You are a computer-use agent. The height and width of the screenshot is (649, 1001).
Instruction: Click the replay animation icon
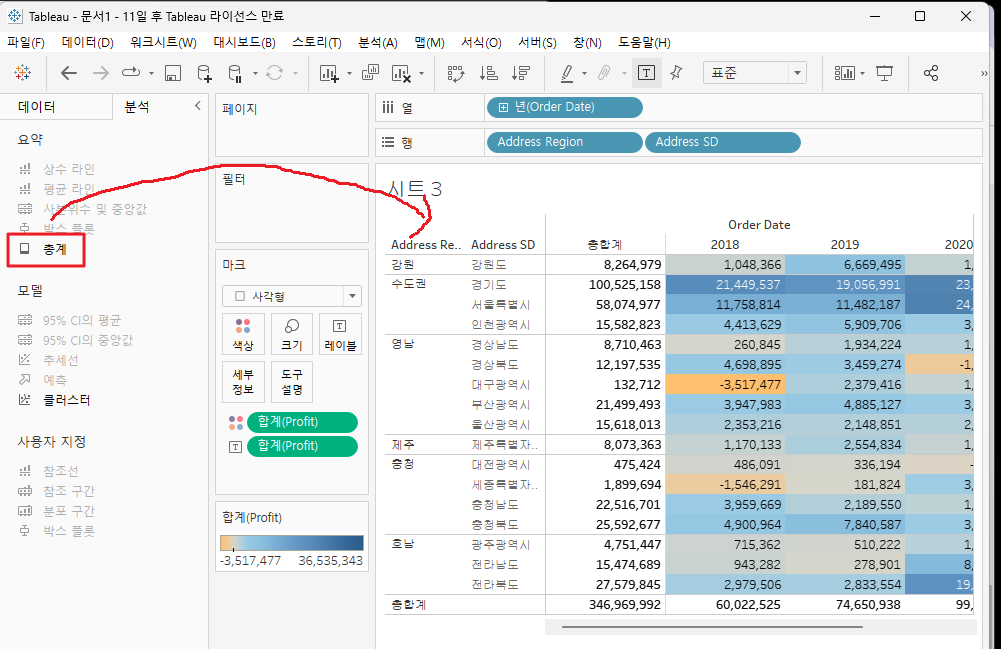coord(131,73)
